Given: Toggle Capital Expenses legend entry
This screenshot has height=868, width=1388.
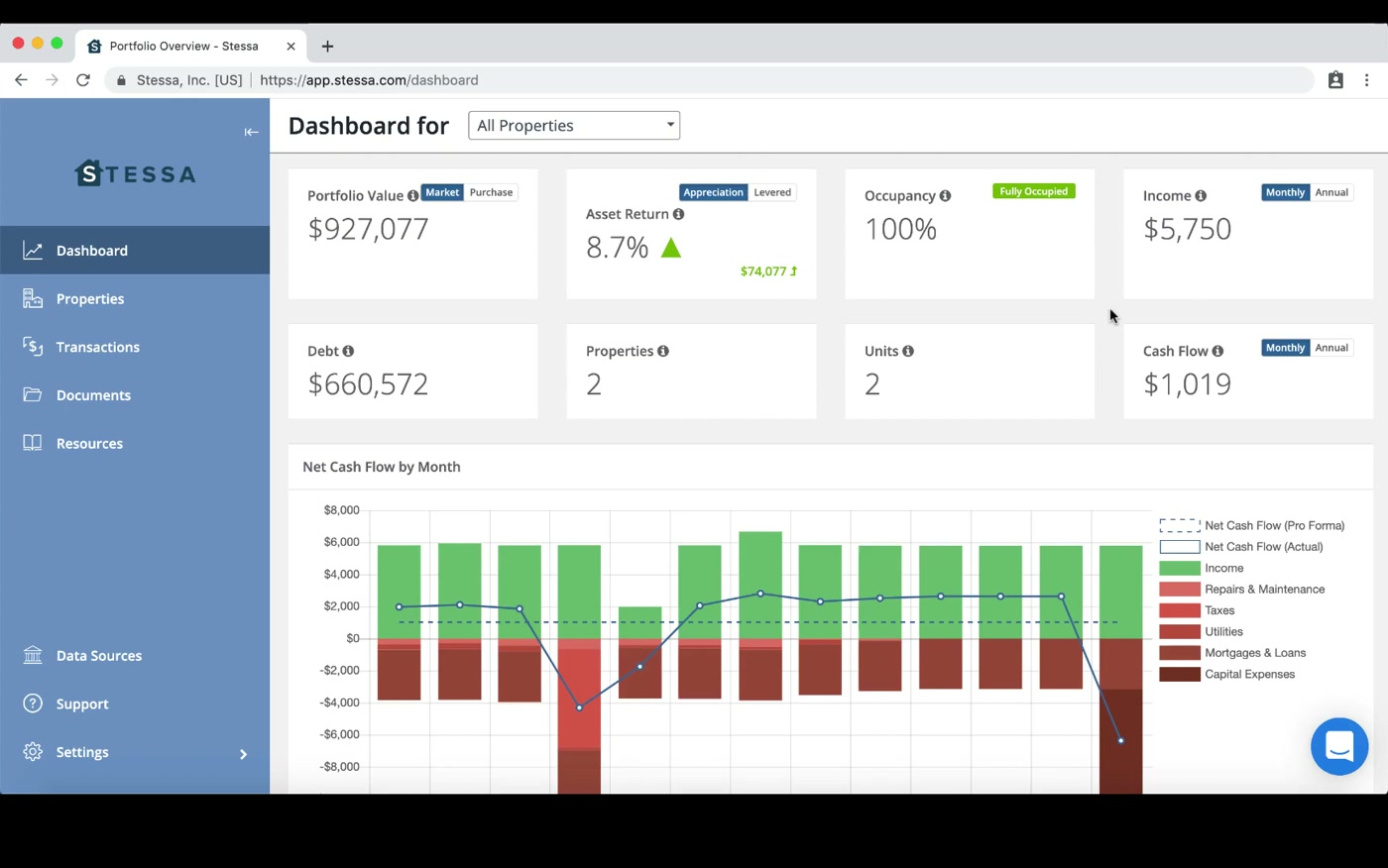Looking at the screenshot, I should [x=1227, y=674].
